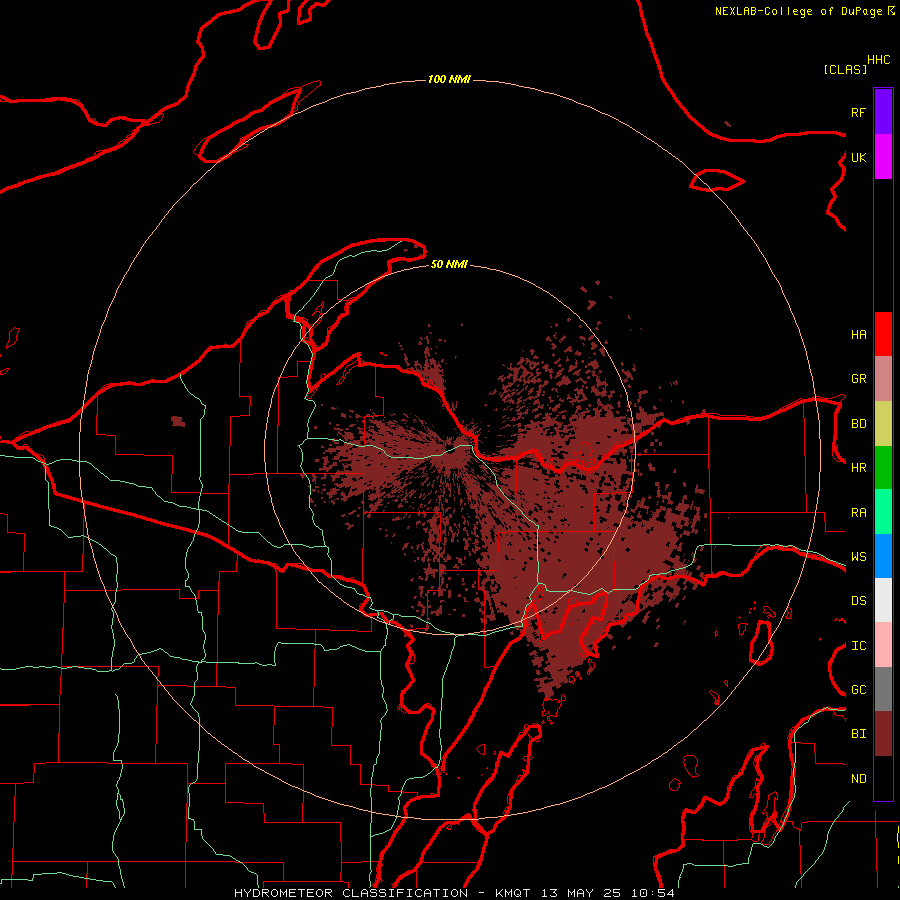
Task: Click the BI legend label
Action: point(859,734)
